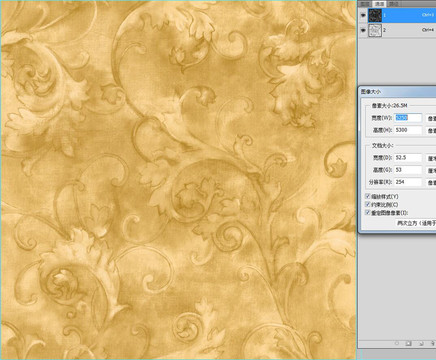
Task: Click the document width field showing 52.5
Action: [x=408, y=158]
